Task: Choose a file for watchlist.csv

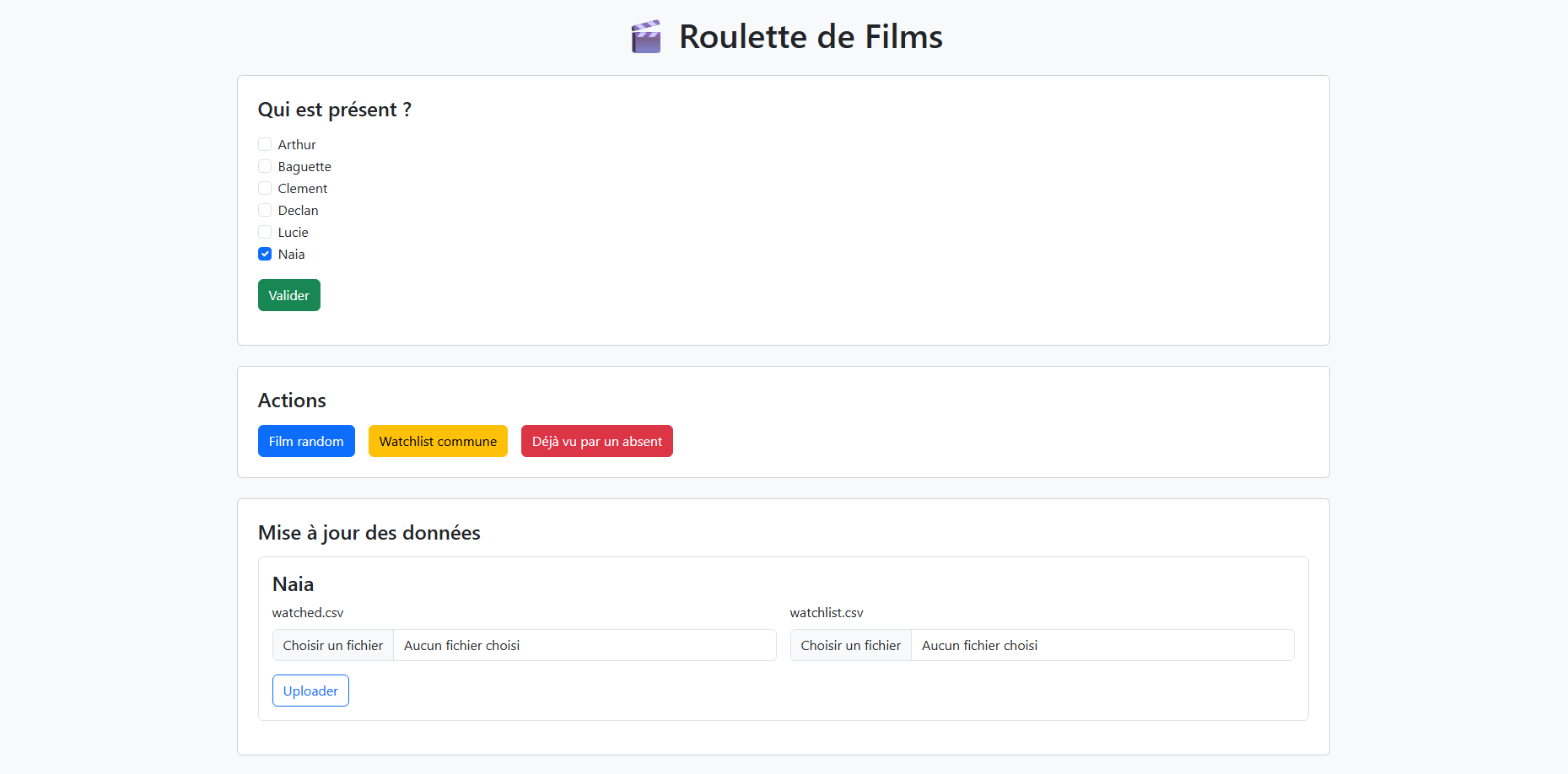Action: tap(850, 645)
